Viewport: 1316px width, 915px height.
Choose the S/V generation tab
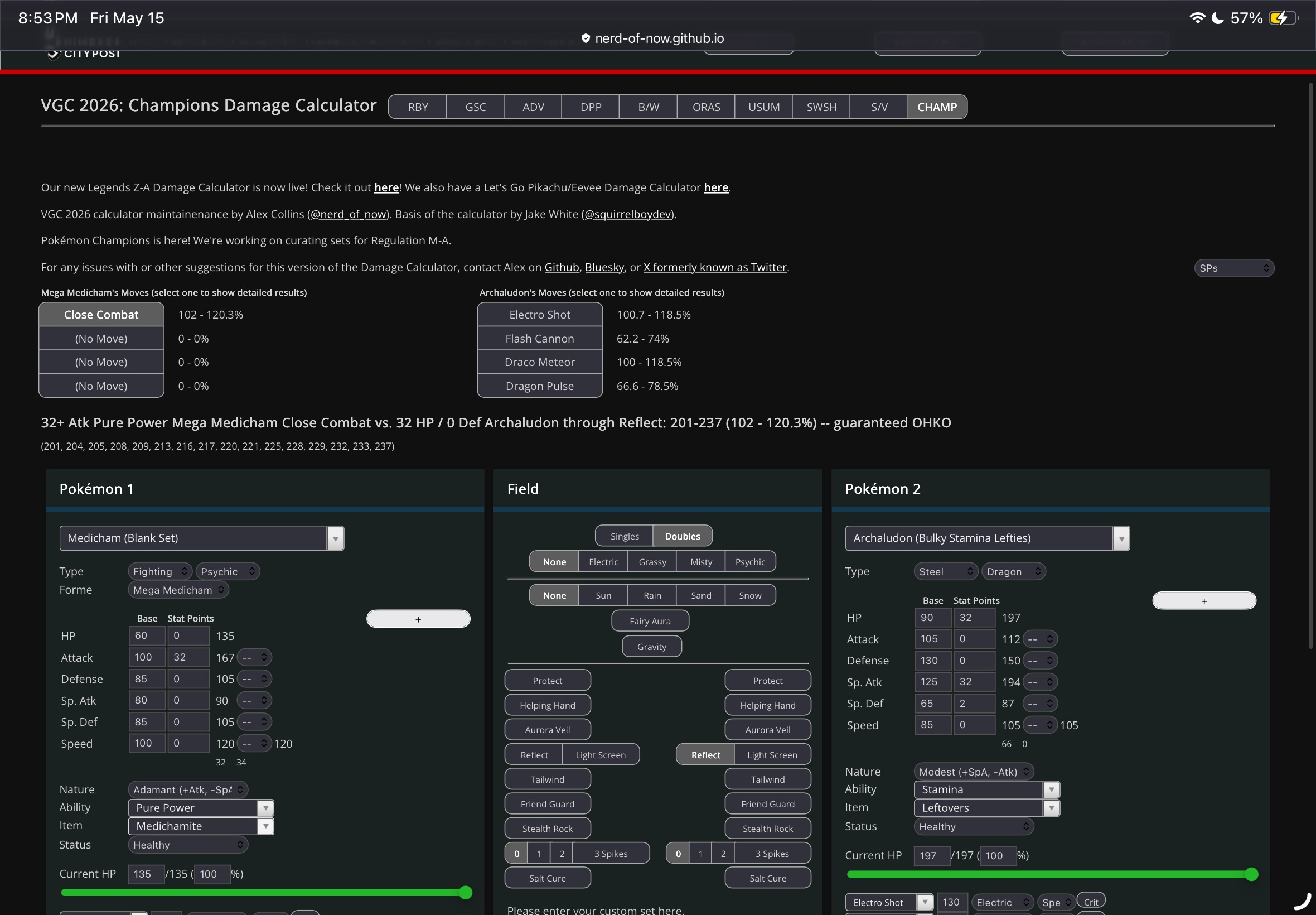tap(879, 107)
